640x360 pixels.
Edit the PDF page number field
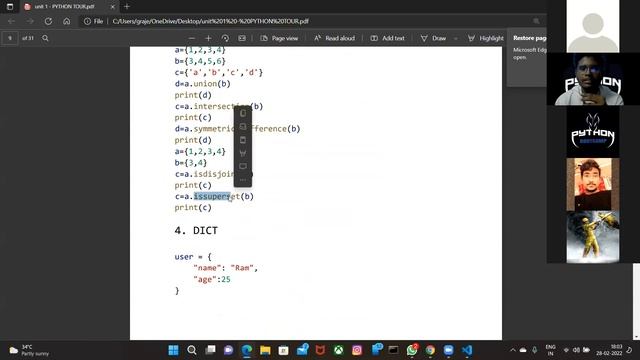(10, 38)
